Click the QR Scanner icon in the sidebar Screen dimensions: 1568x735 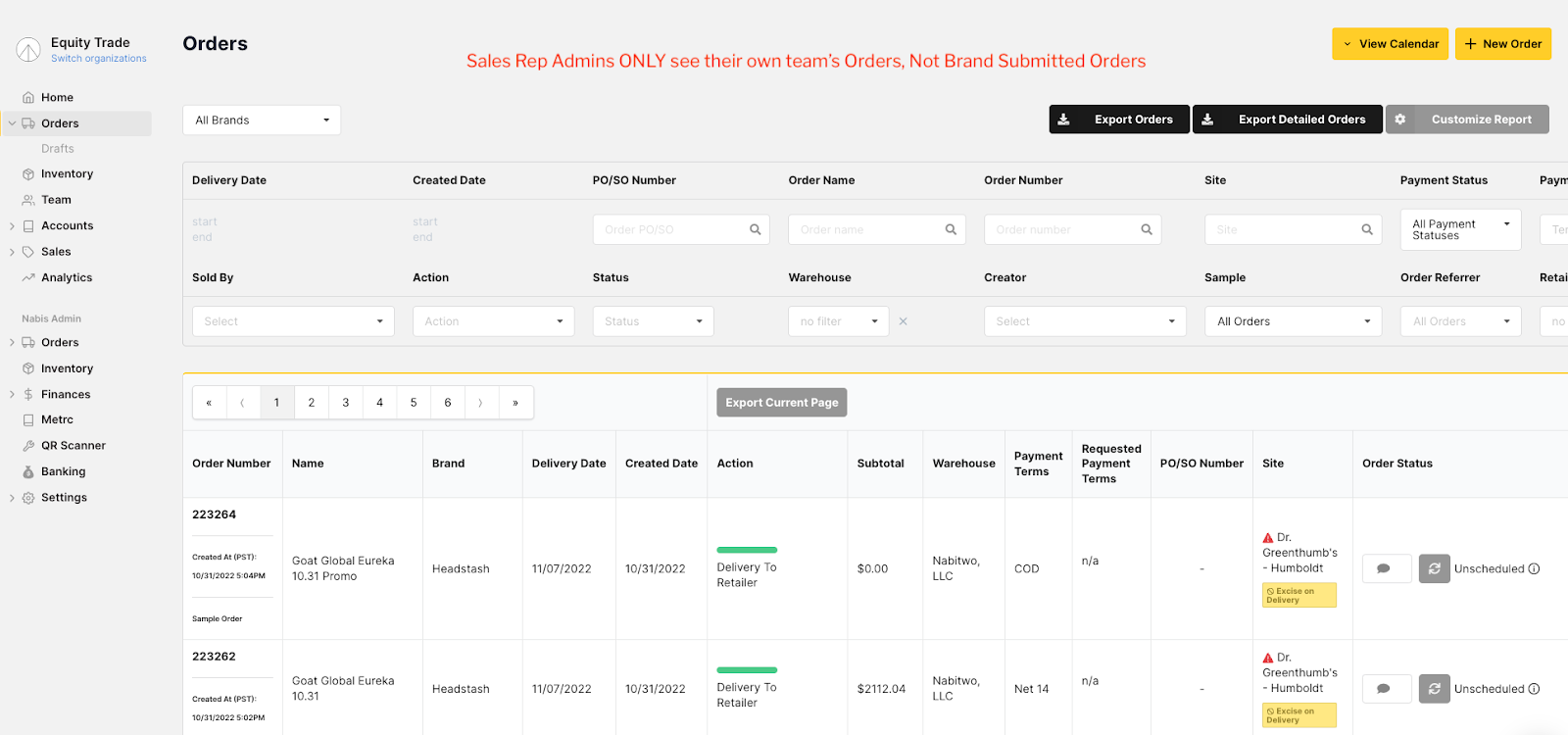coord(28,446)
